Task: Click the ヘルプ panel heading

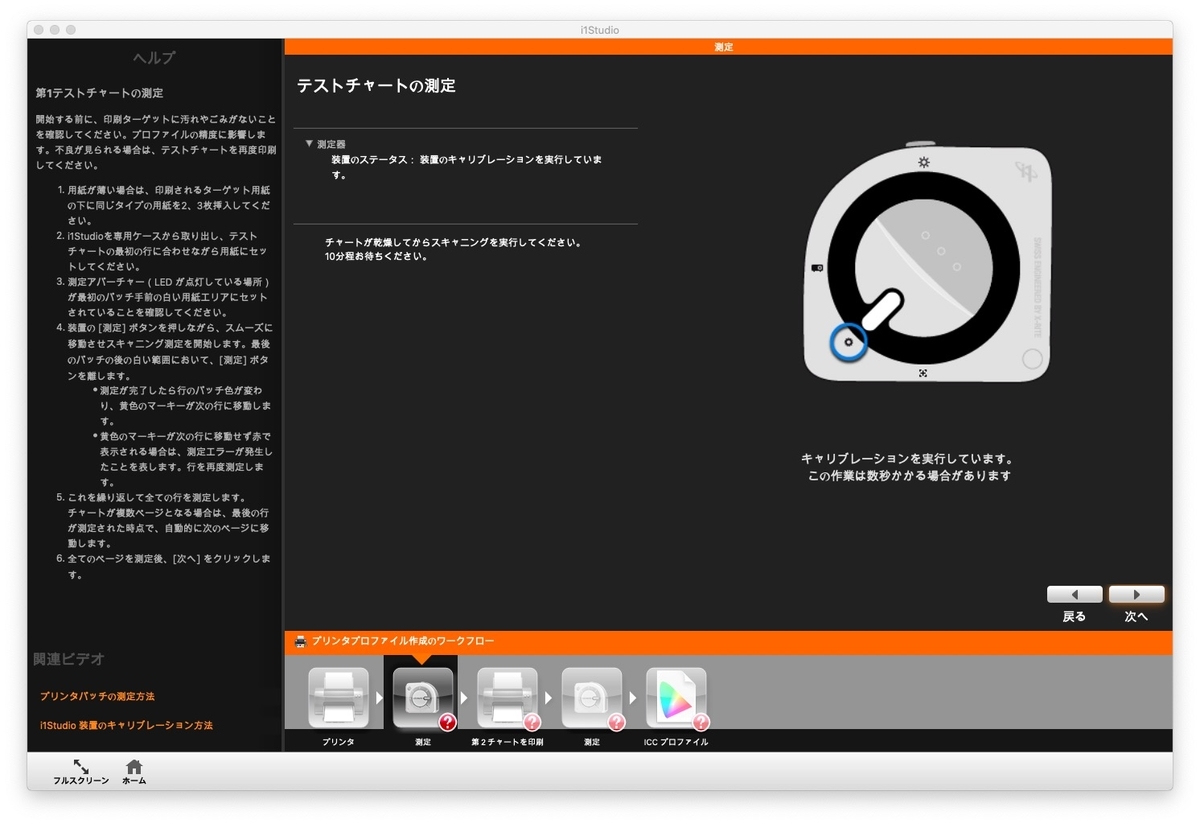Action: pyautogui.click(x=154, y=58)
